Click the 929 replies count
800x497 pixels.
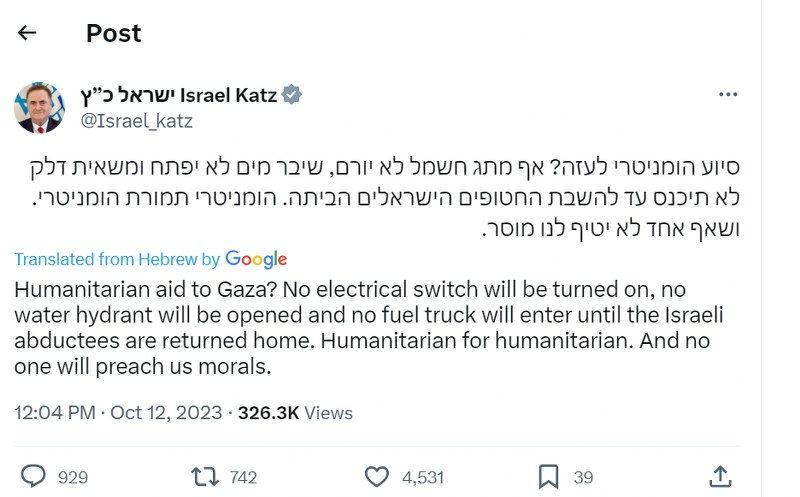tap(73, 477)
